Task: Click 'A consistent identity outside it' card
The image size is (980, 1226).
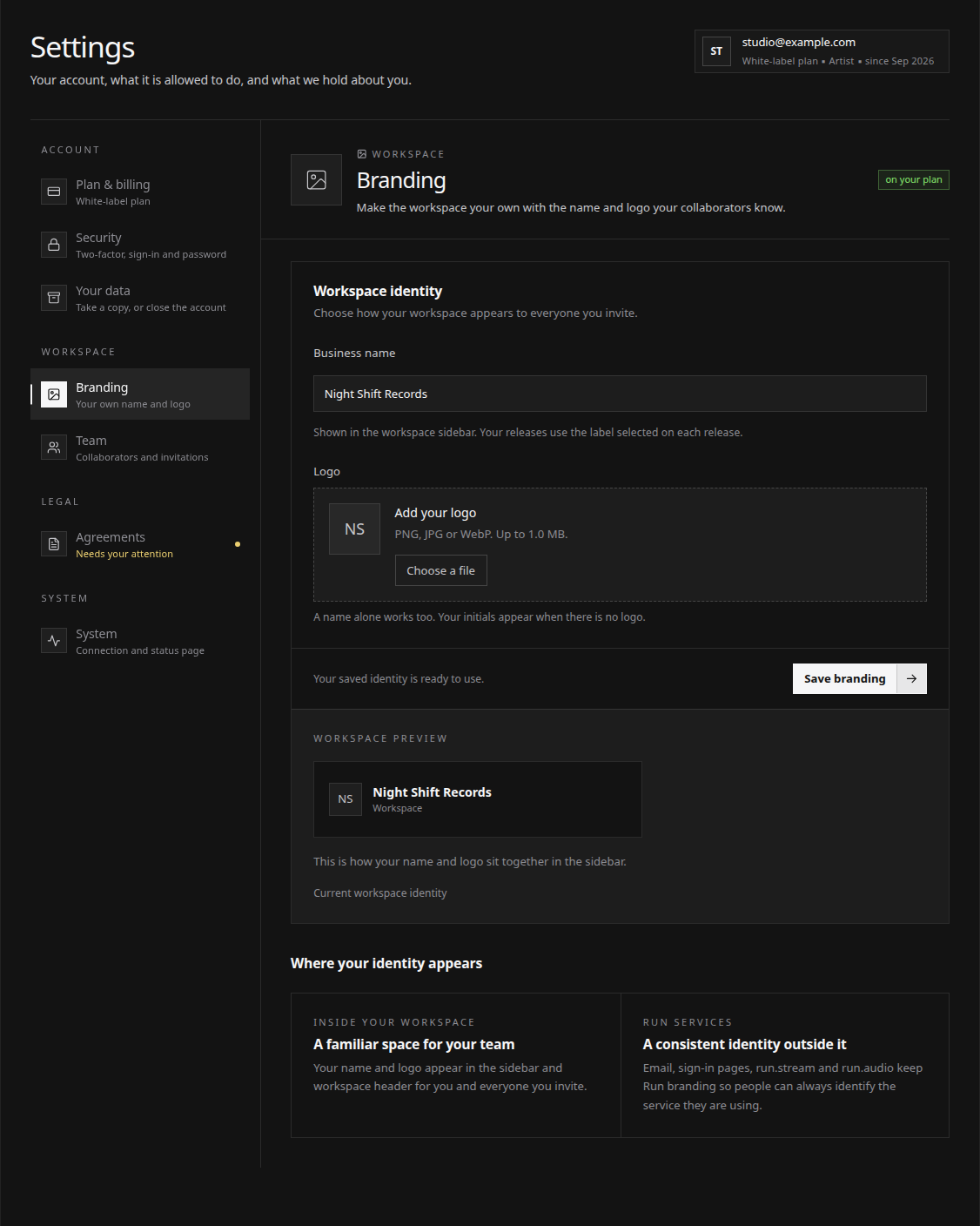Action: pyautogui.click(x=784, y=1065)
